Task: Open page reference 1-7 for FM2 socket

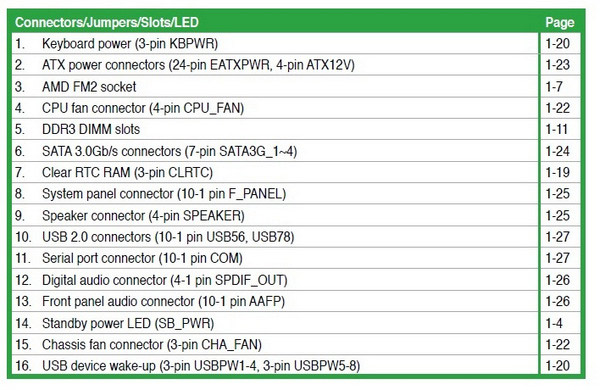Action: (554, 86)
